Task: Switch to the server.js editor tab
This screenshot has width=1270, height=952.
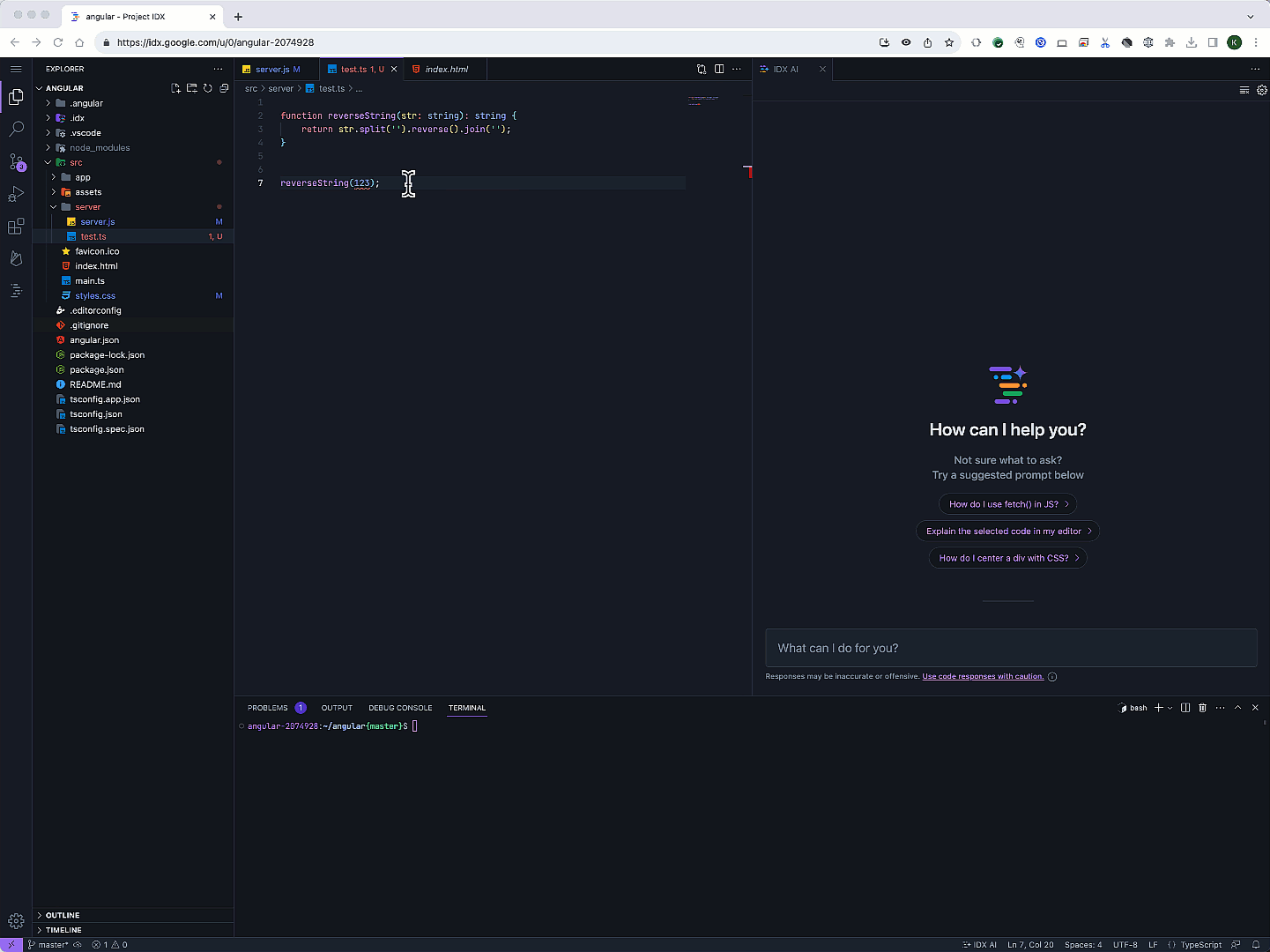Action: [x=271, y=69]
